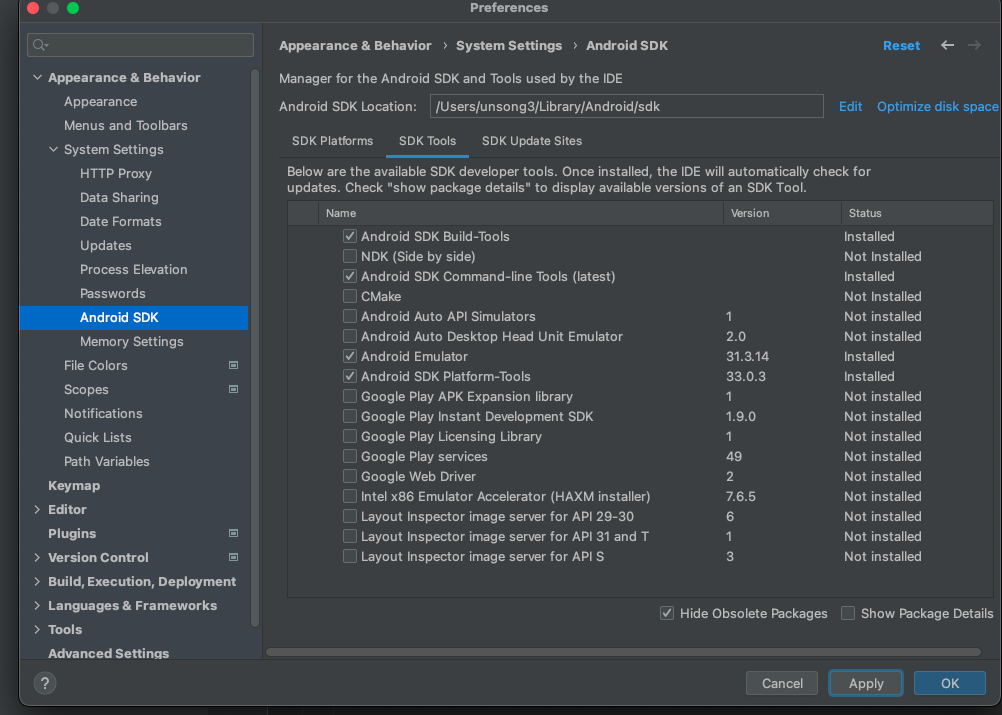Check Google Play Licensing Library checkbox
The width and height of the screenshot is (1002, 715).
tap(350, 436)
